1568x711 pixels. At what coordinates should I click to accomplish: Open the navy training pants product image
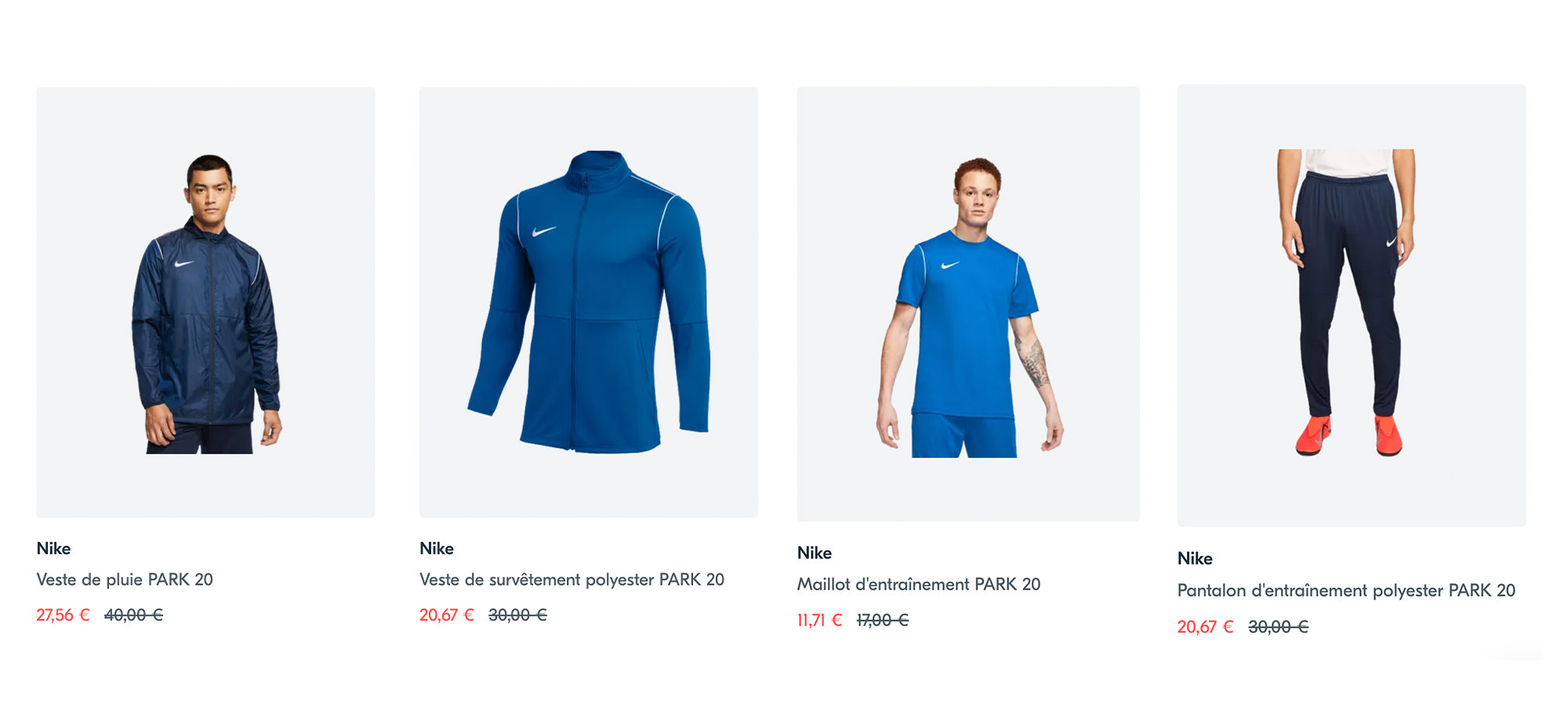[x=1352, y=306]
